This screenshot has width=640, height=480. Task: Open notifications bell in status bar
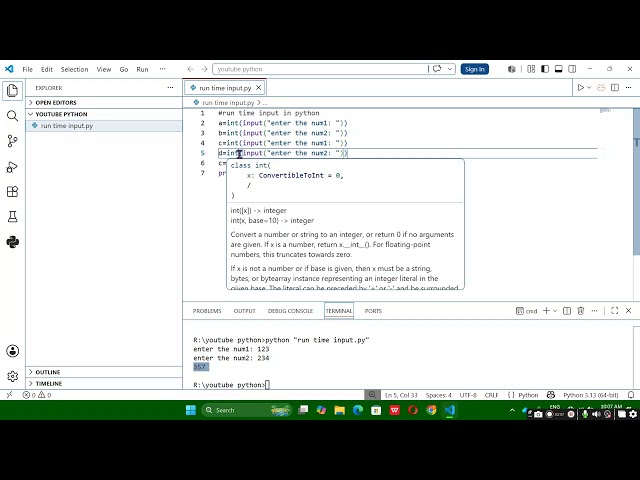click(x=631, y=395)
